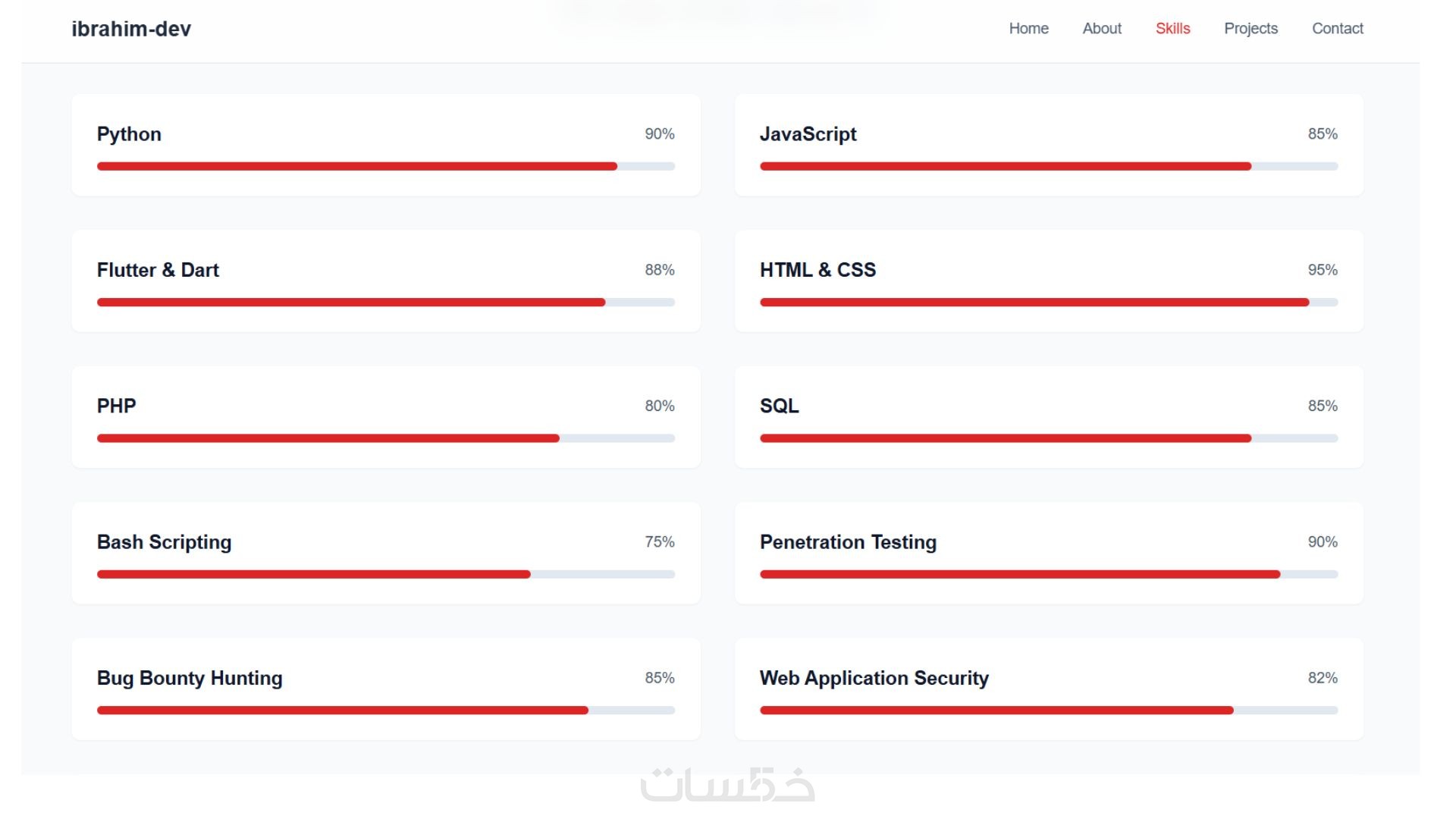Click the HTML & CSS progress bar

(x=1048, y=302)
